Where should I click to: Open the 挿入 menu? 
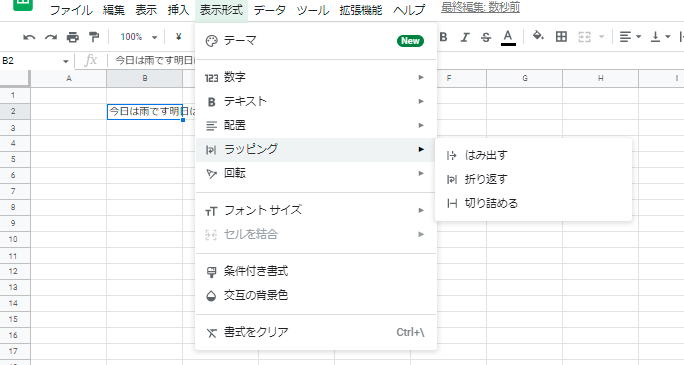pos(178,10)
